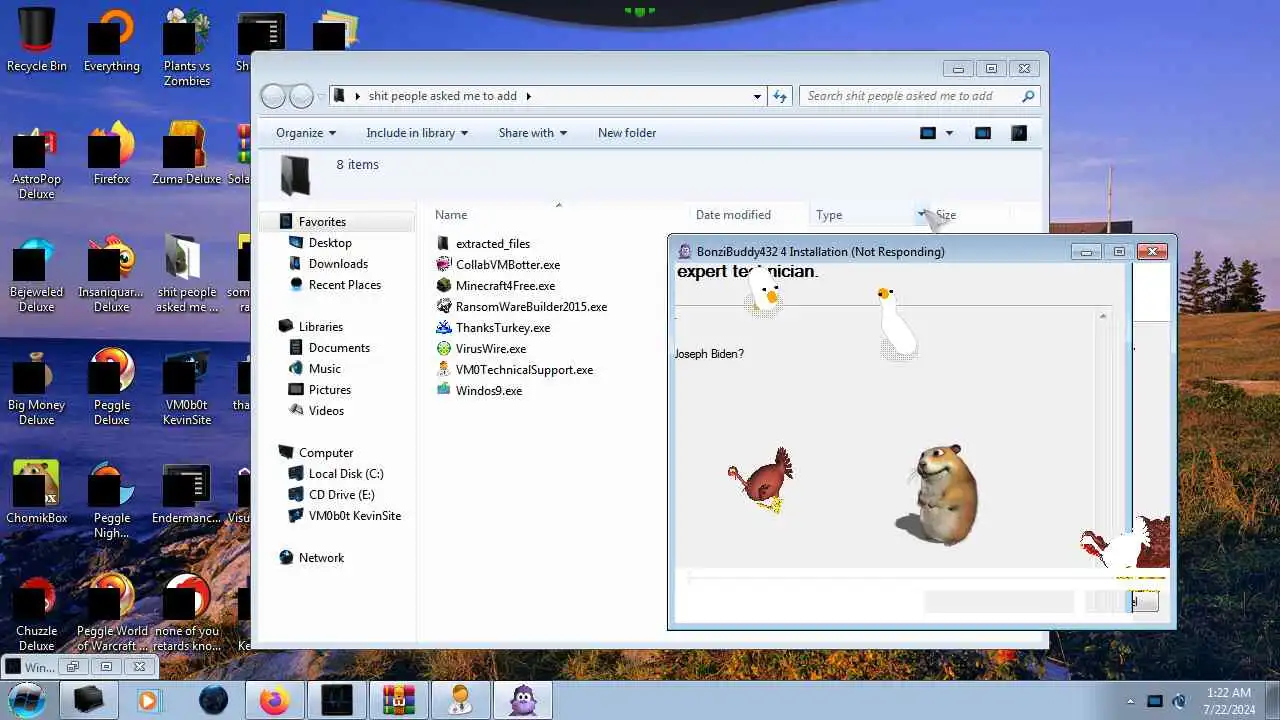Click the Explorer search box
This screenshot has width=1280, height=720.
pos(920,96)
